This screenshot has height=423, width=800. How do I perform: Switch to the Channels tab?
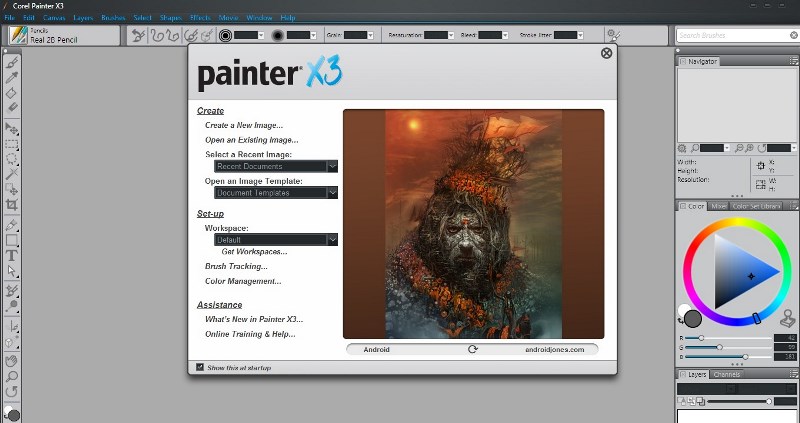pos(727,375)
